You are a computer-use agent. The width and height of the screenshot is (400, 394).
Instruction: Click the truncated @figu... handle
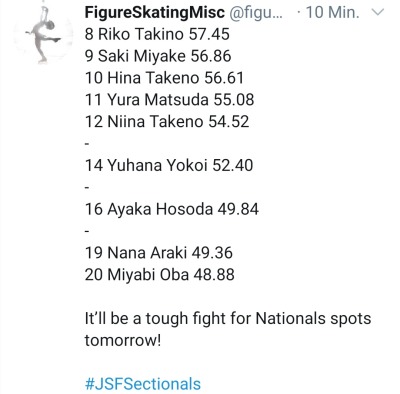click(x=256, y=13)
